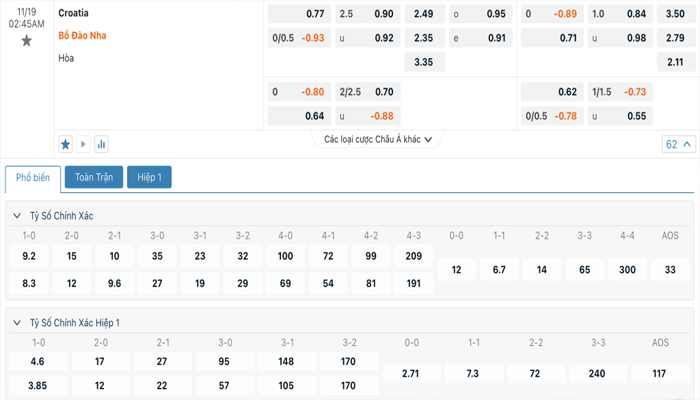
Task: Expand 'Các loại cược Châu Á khác' dropdown
Action: tap(378, 140)
